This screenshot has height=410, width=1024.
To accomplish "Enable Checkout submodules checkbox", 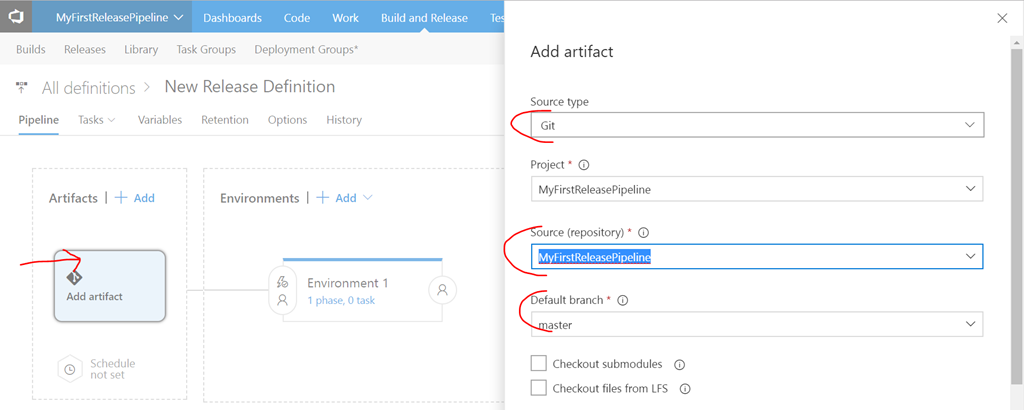I will 539,364.
